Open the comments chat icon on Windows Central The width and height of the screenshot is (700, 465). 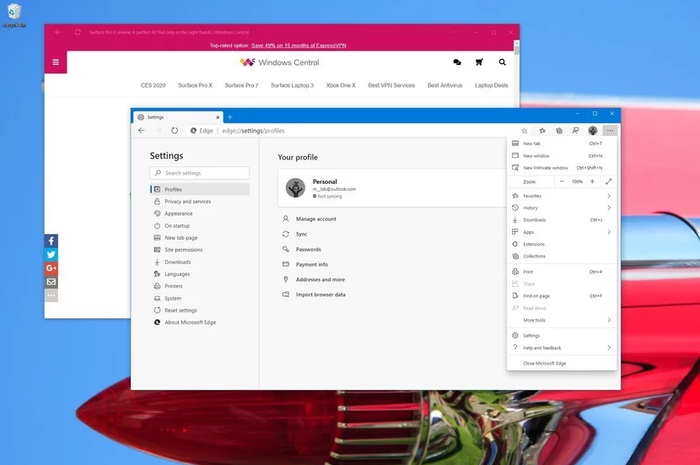[457, 62]
